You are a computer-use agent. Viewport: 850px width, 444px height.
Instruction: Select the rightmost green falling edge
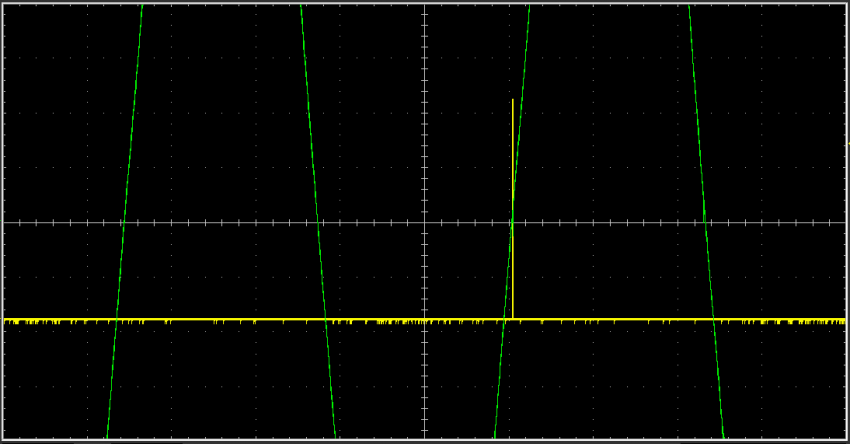[x=697, y=110]
